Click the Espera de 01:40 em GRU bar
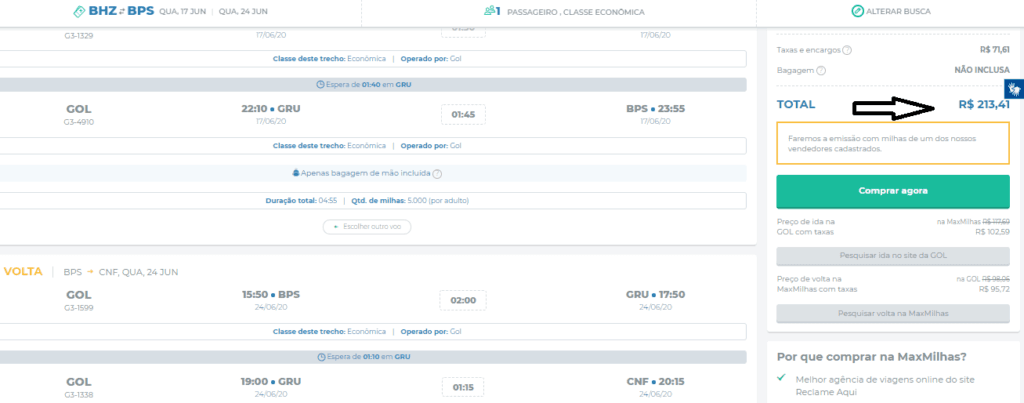 [x=373, y=85]
